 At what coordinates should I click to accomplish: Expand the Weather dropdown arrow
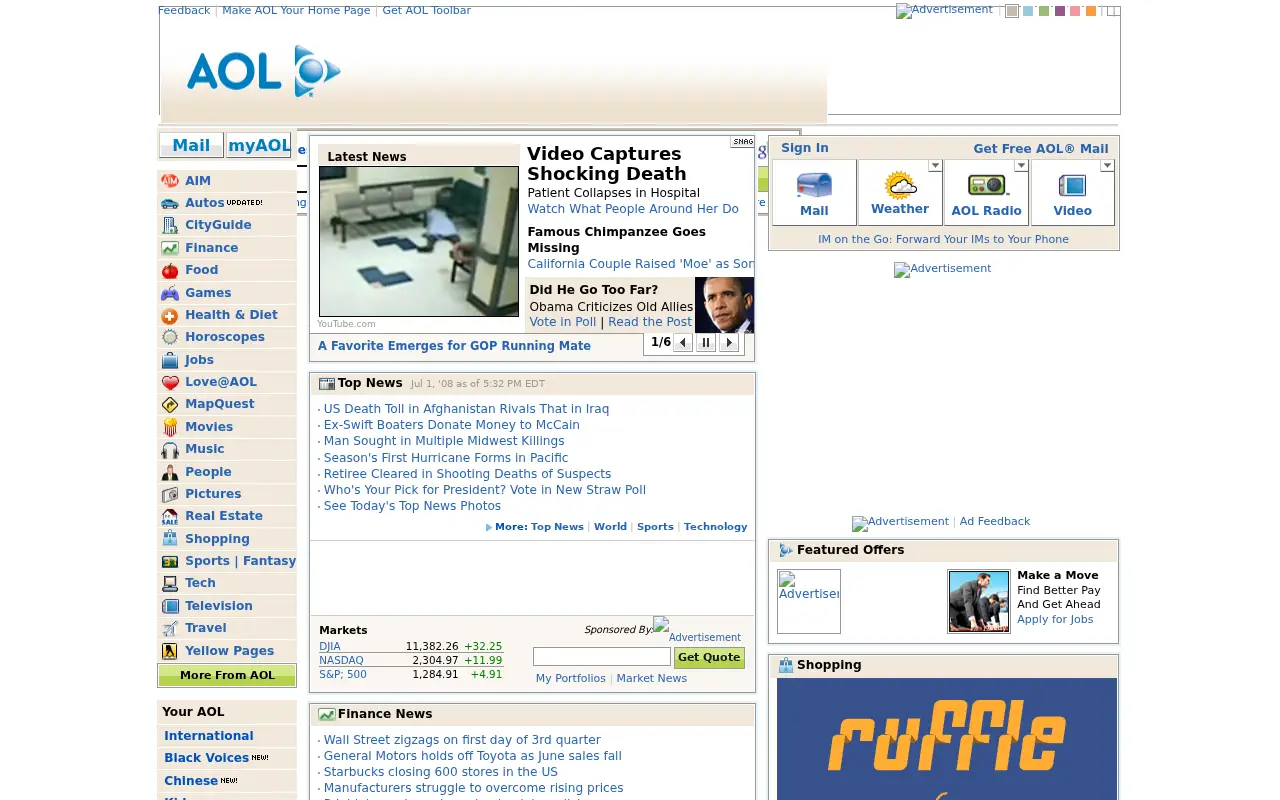click(935, 166)
